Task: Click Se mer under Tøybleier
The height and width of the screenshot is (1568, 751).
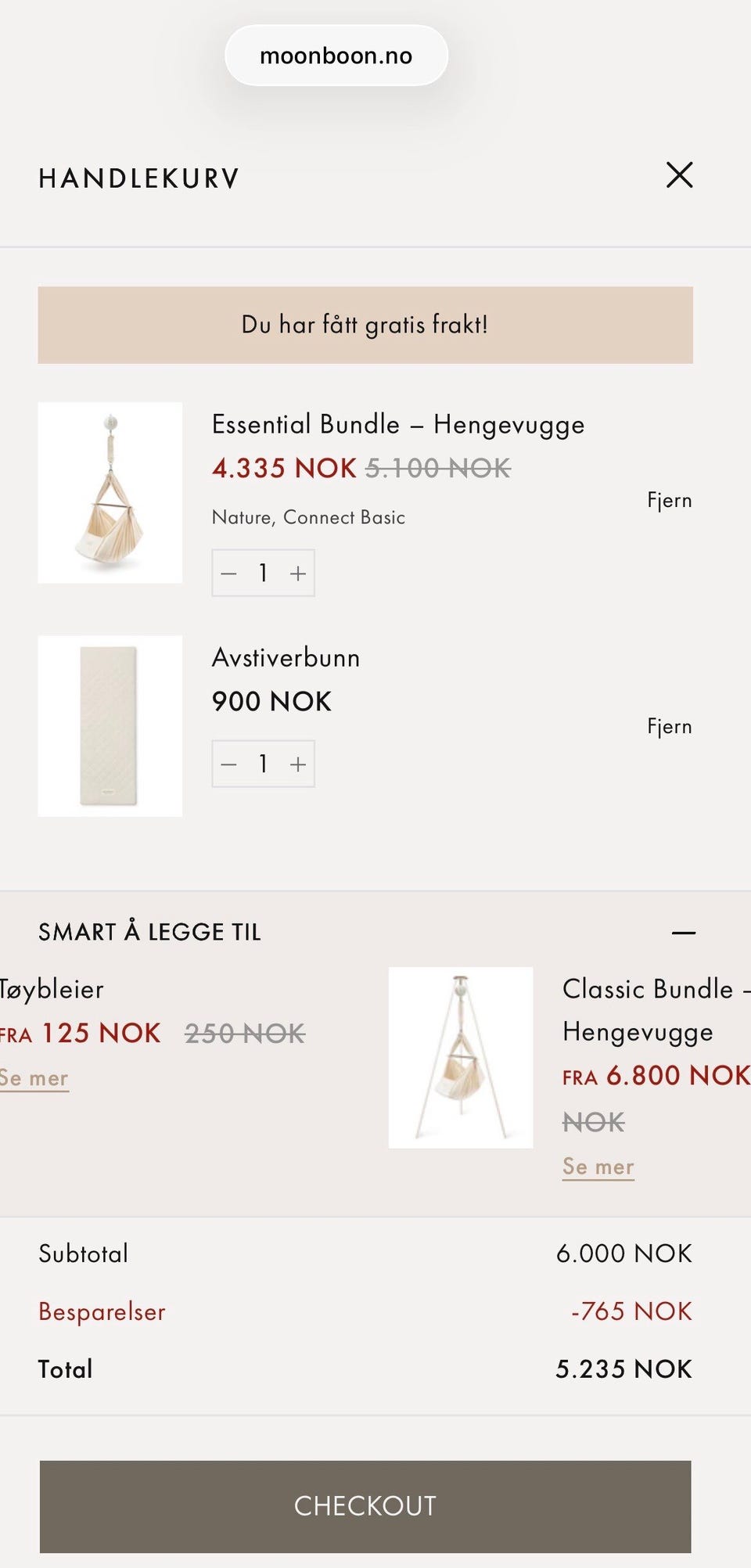Action: [x=34, y=1078]
